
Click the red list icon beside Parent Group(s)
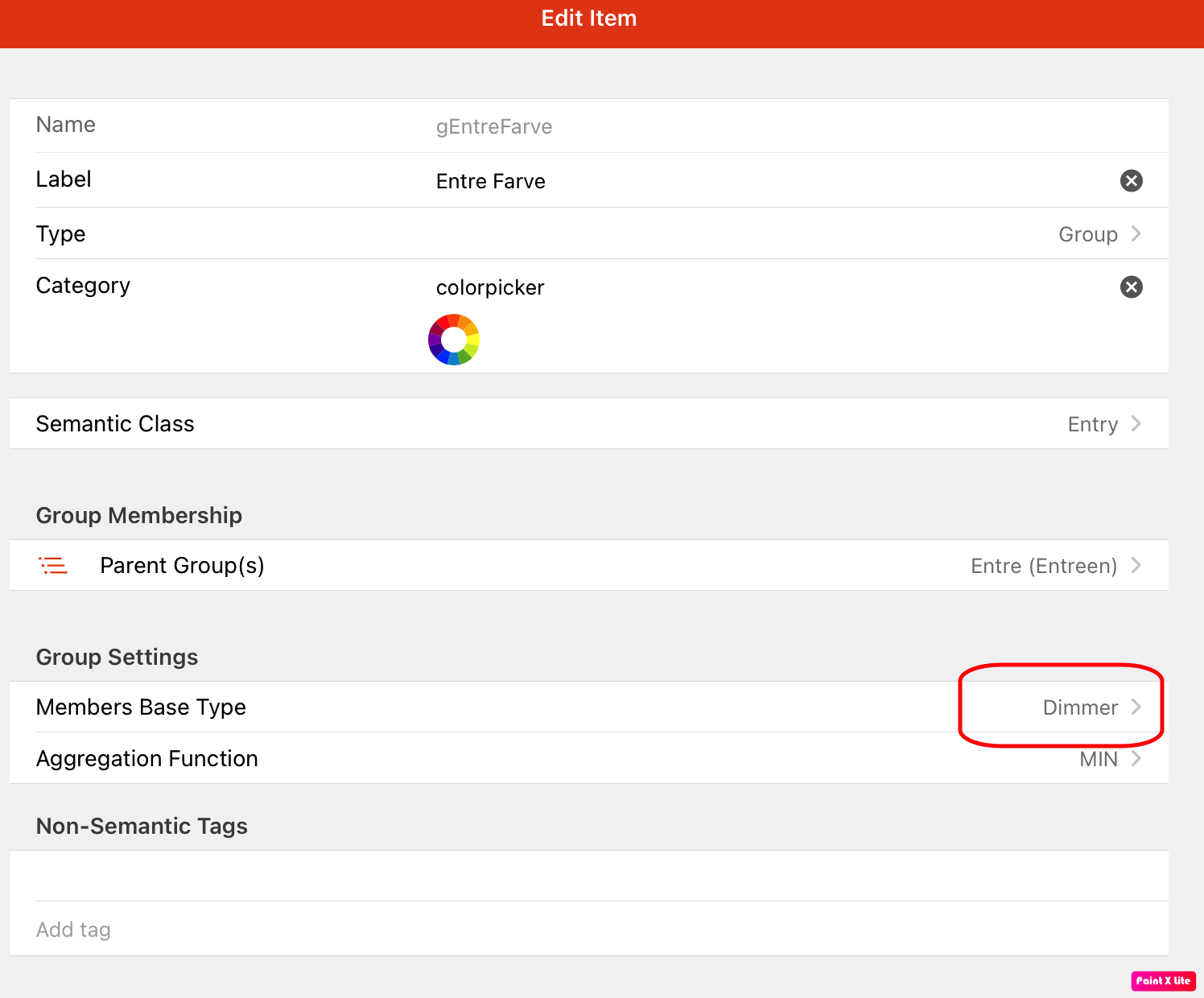(54, 566)
